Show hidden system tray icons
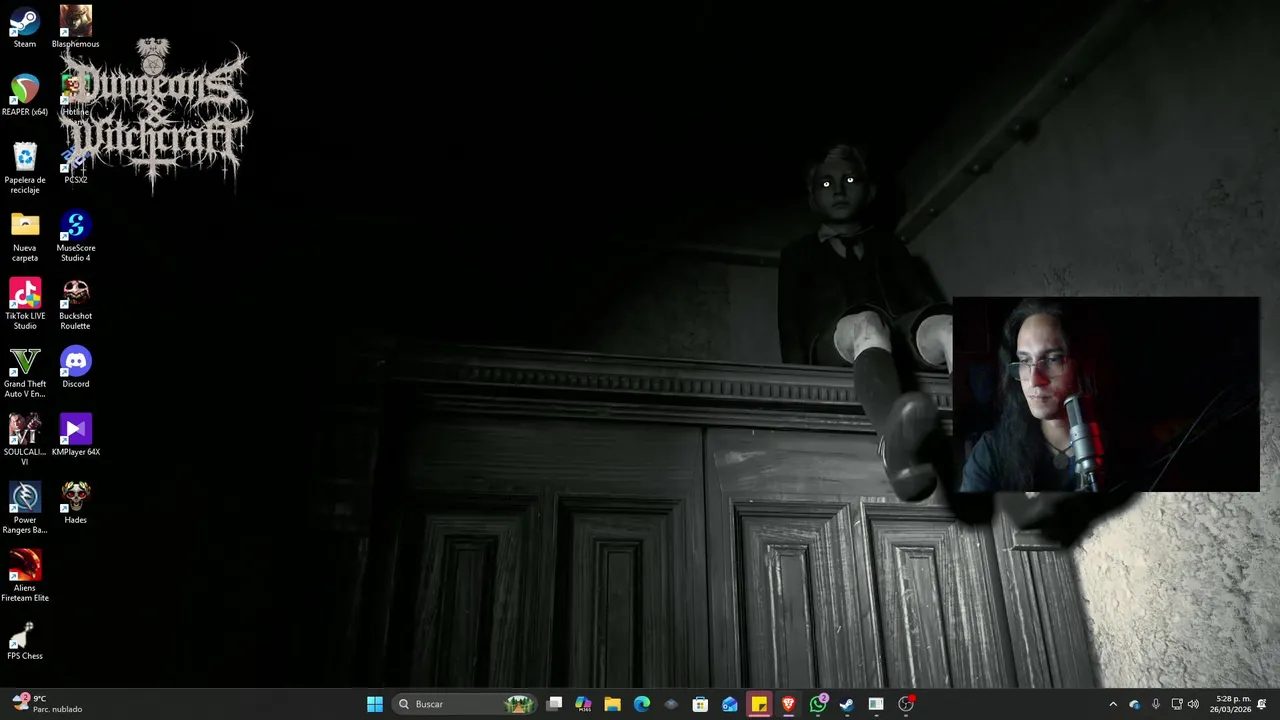Viewport: 1280px width, 720px height. click(x=1113, y=704)
